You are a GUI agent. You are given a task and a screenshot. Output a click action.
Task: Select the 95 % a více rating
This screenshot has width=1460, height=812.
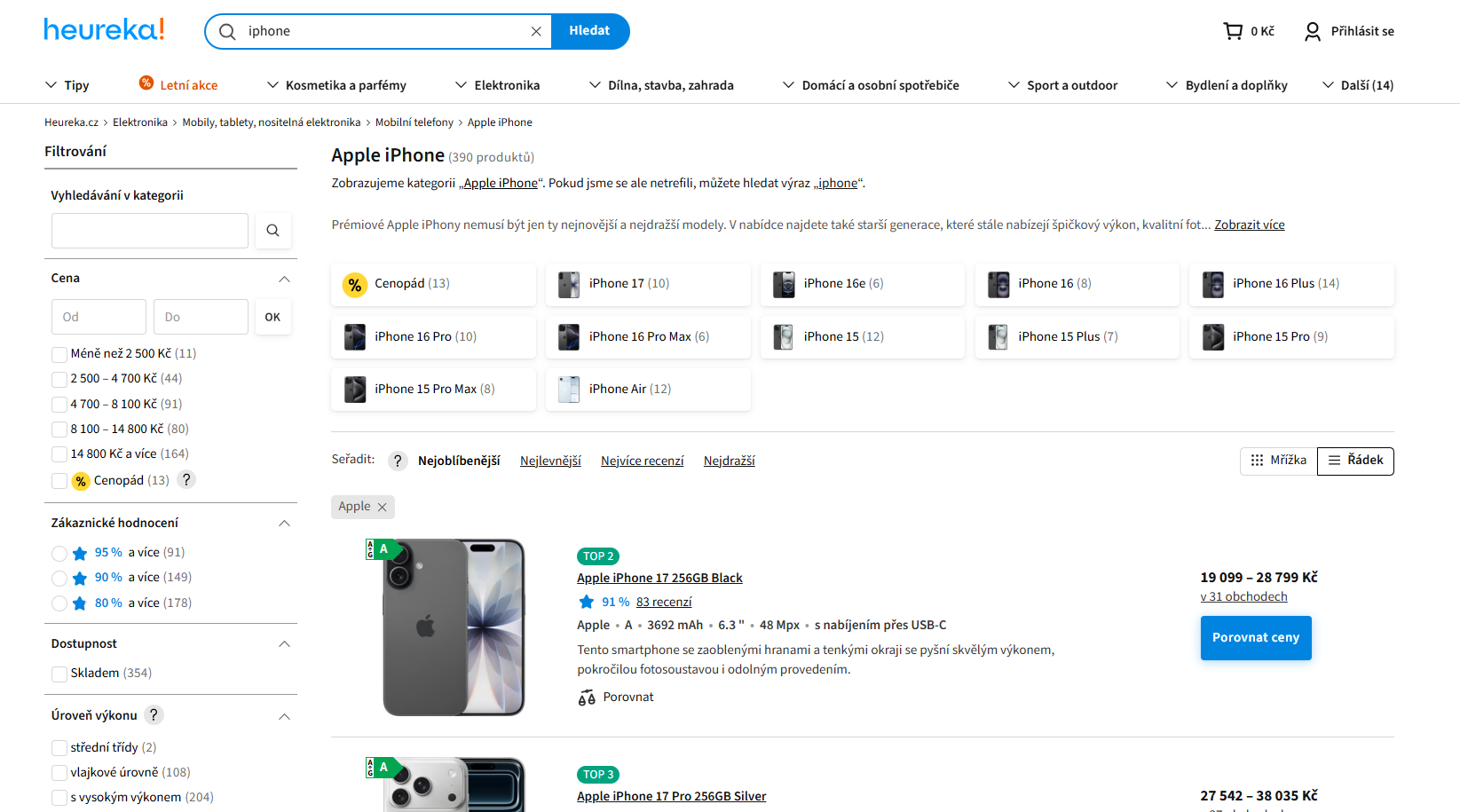pos(59,553)
